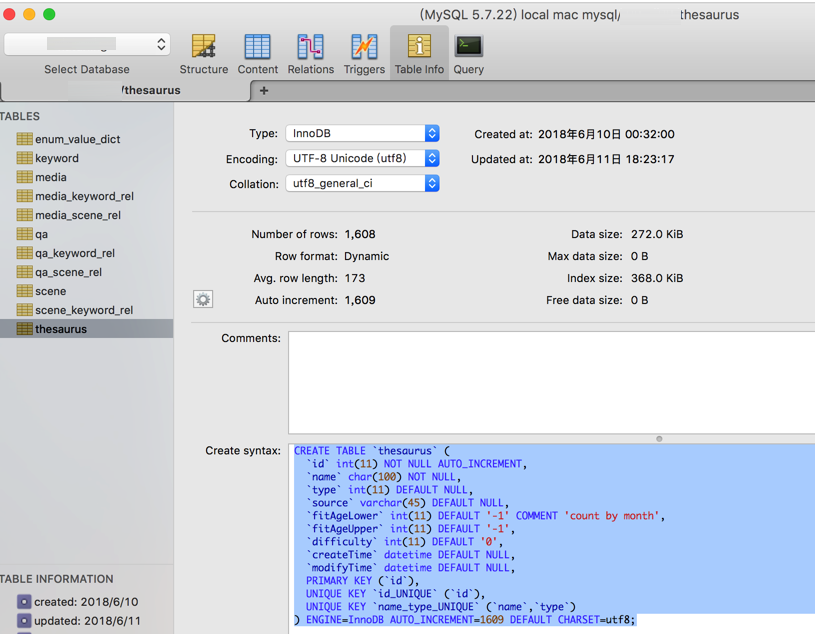Open the Structure view icon
The height and width of the screenshot is (634, 815).
[204, 46]
